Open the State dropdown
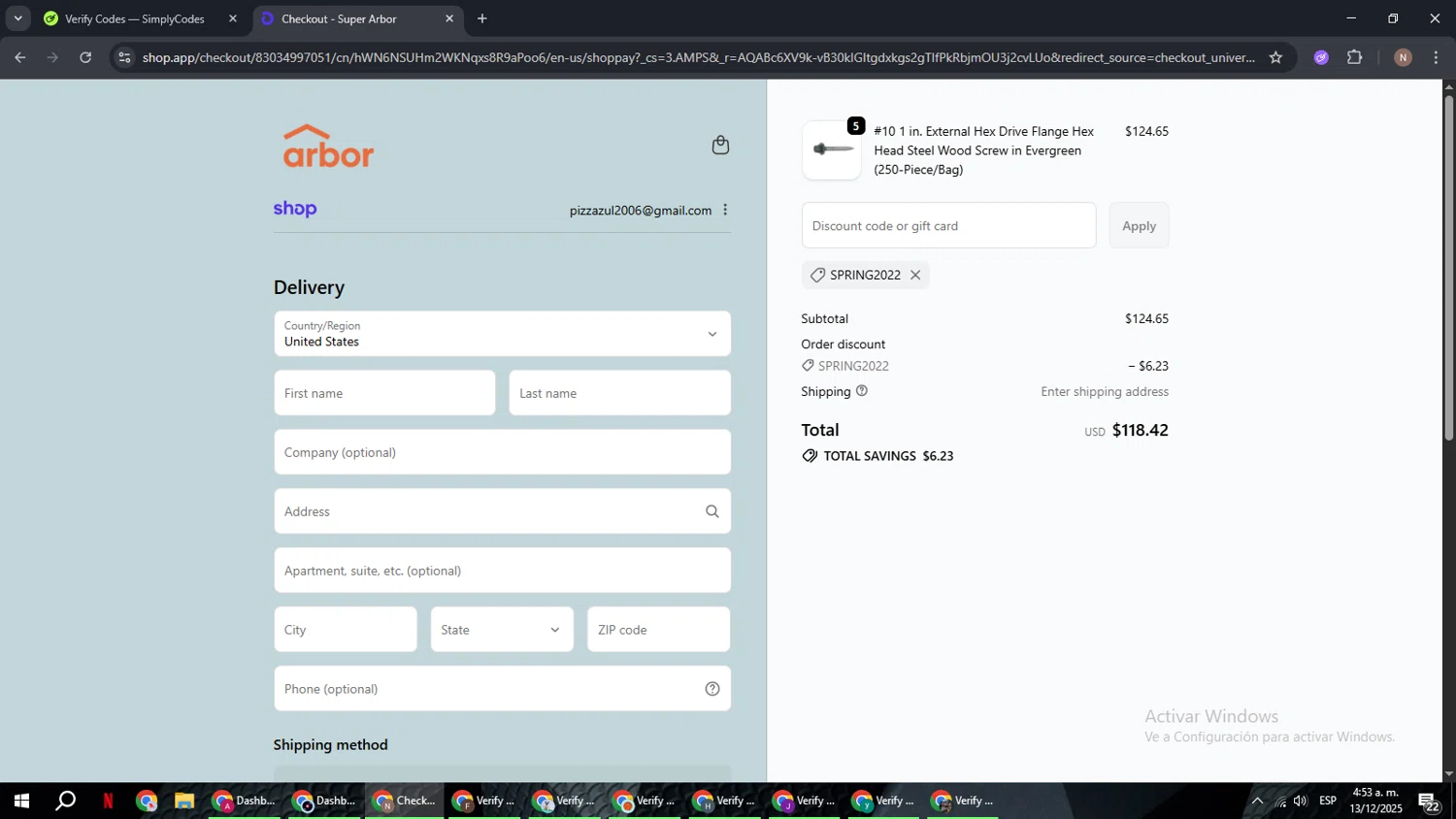Image resolution: width=1456 pixels, height=819 pixels. [x=502, y=630]
